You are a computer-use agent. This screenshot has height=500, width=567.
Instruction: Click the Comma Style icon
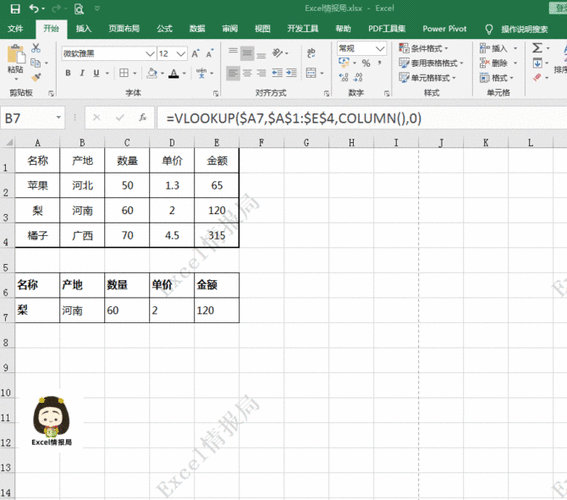click(x=380, y=63)
